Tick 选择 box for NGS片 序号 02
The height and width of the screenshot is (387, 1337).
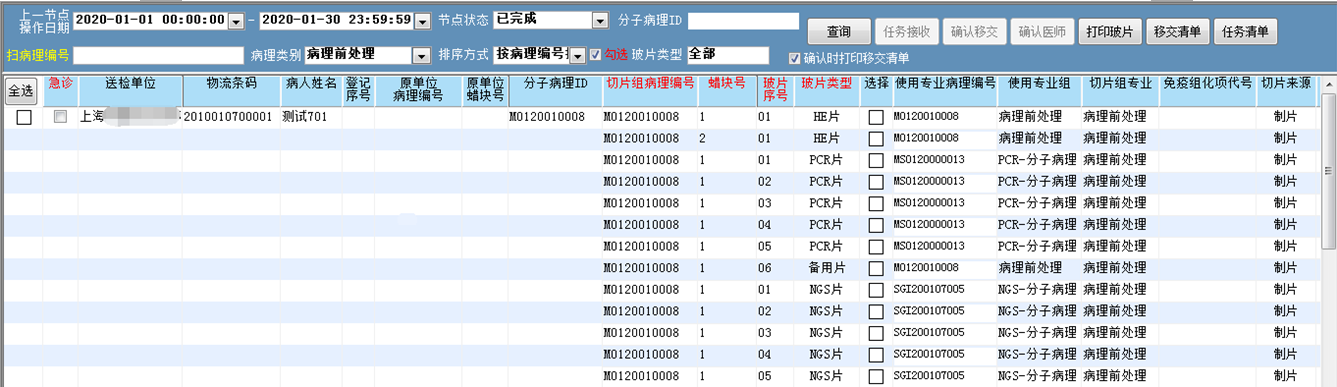[x=876, y=312]
